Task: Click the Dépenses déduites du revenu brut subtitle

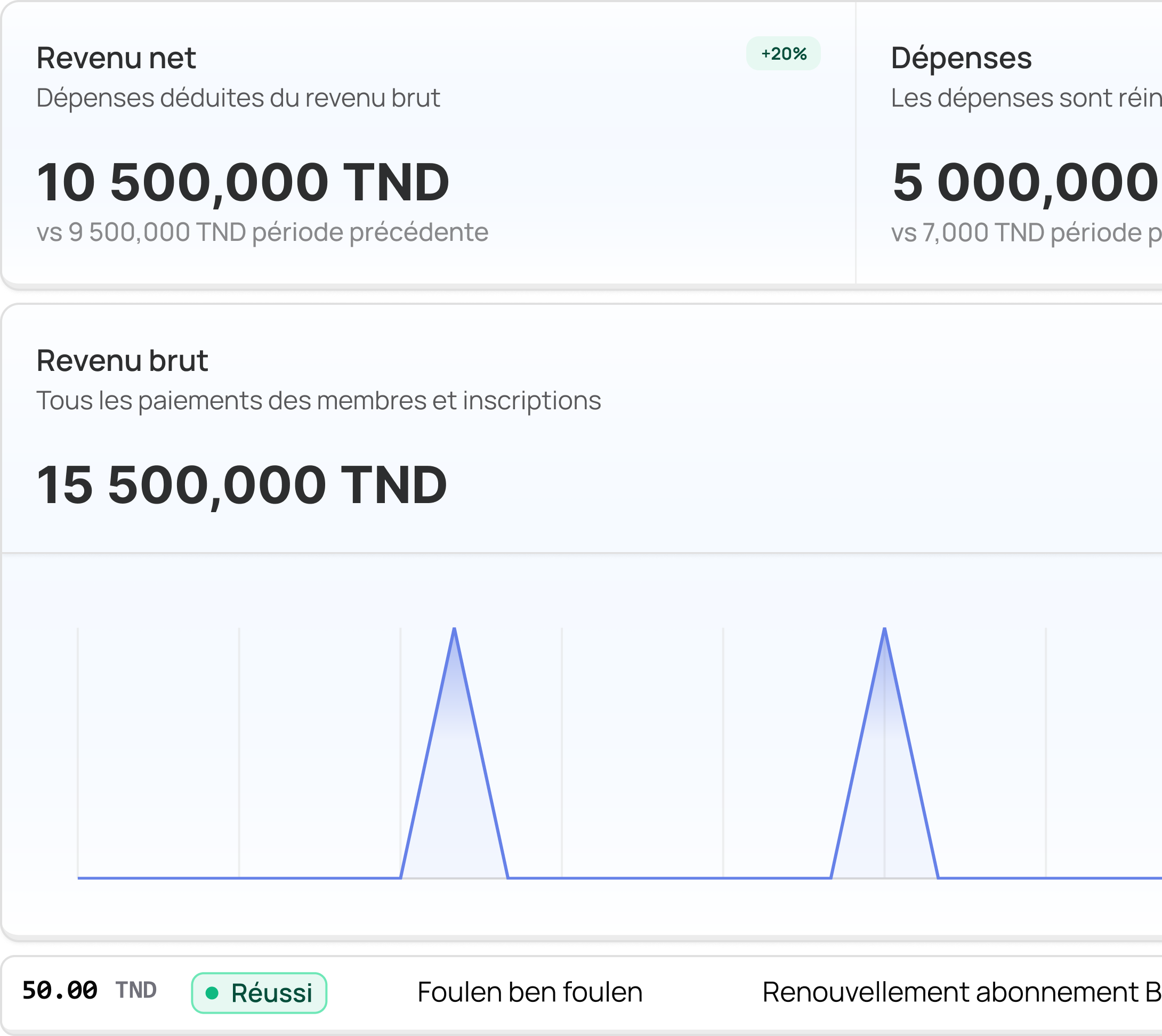Action: point(238,98)
